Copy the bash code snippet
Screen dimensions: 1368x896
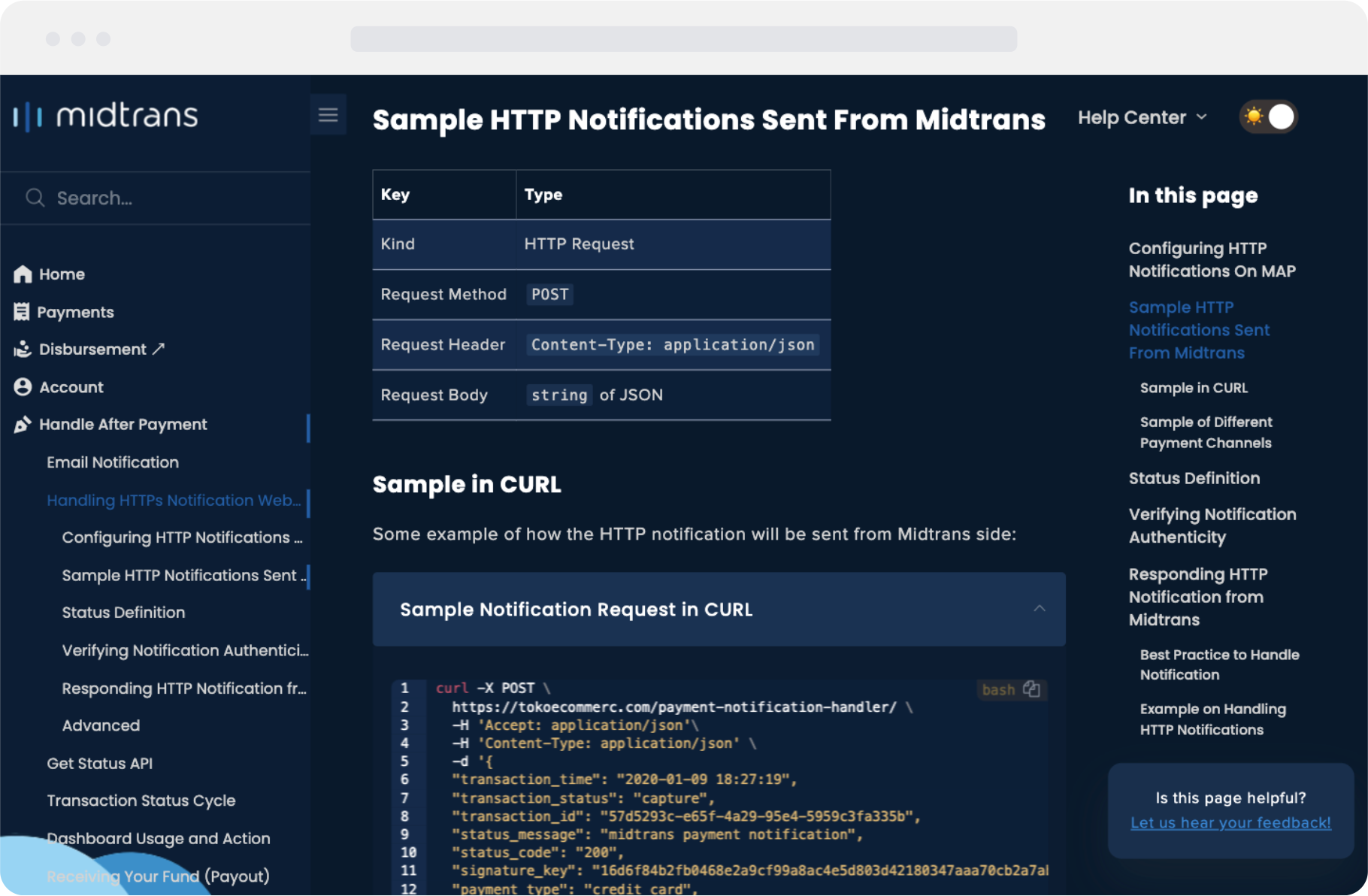(x=1032, y=689)
